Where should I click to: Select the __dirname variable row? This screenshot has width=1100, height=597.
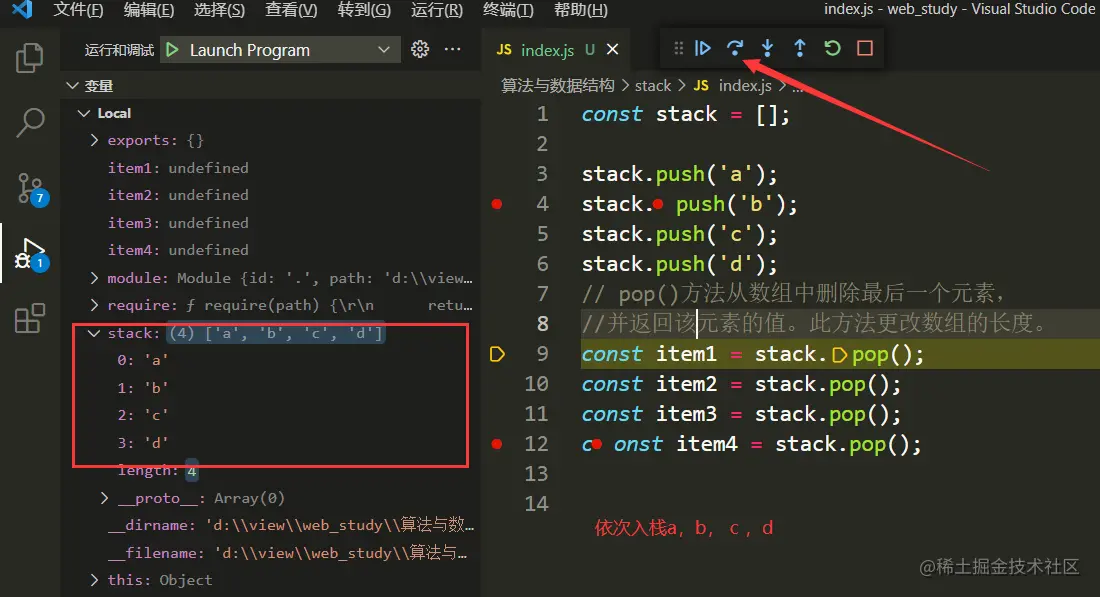[291, 525]
